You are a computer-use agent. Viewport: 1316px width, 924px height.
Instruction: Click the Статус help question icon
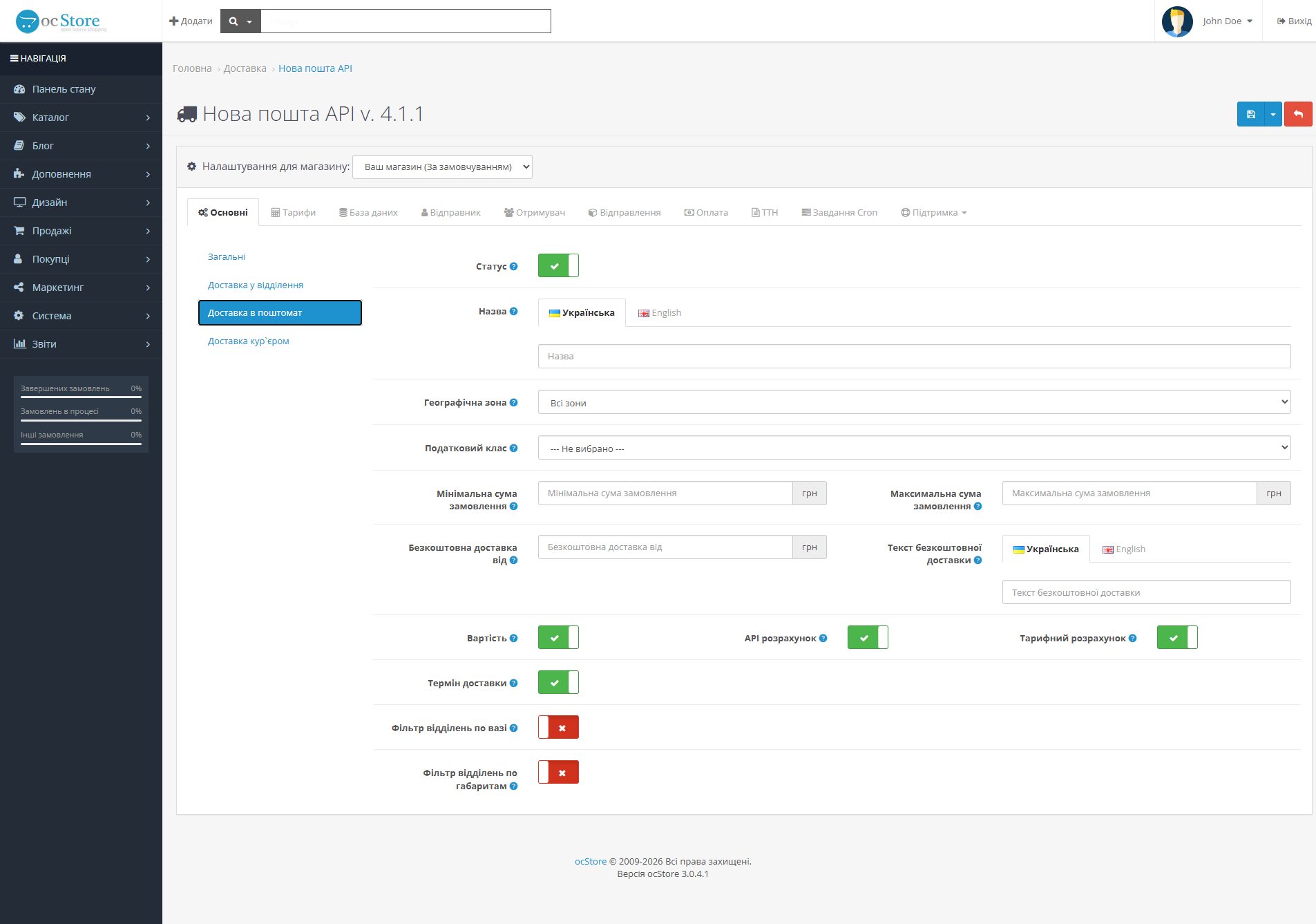click(x=513, y=266)
